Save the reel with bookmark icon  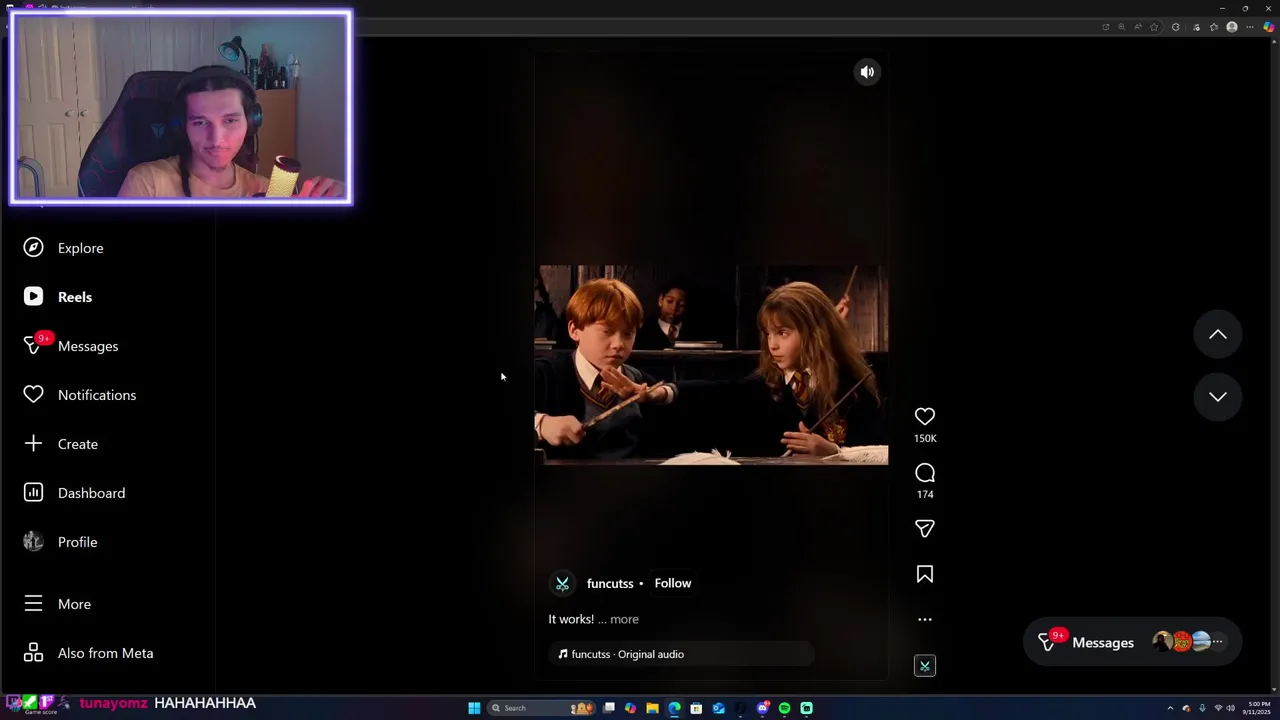[925, 574]
